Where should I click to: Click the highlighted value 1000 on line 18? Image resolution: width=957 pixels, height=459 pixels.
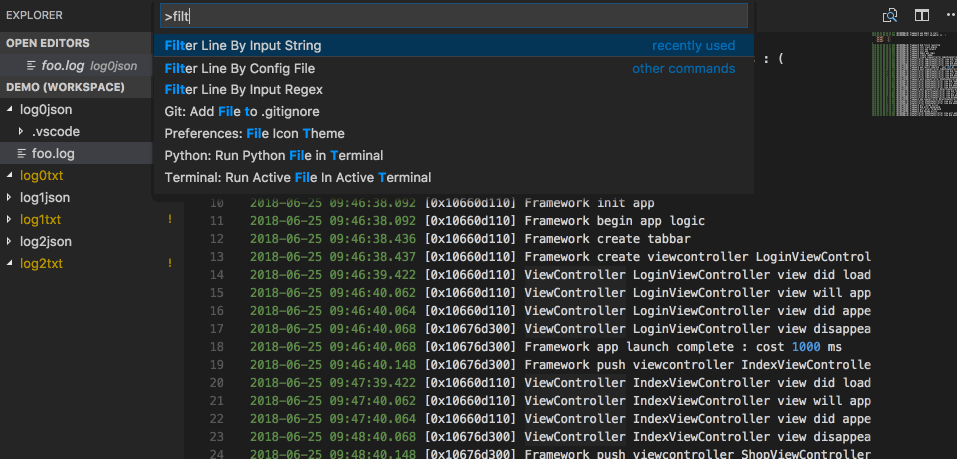pos(806,347)
